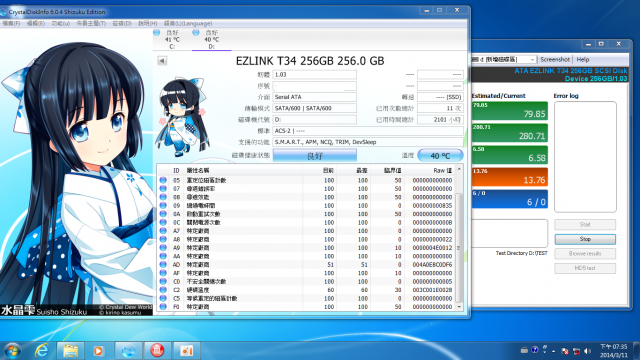This screenshot has width=640, height=360.
Task: Click the power-on hours field showing 2101
Action: pyautogui.click(x=440, y=120)
